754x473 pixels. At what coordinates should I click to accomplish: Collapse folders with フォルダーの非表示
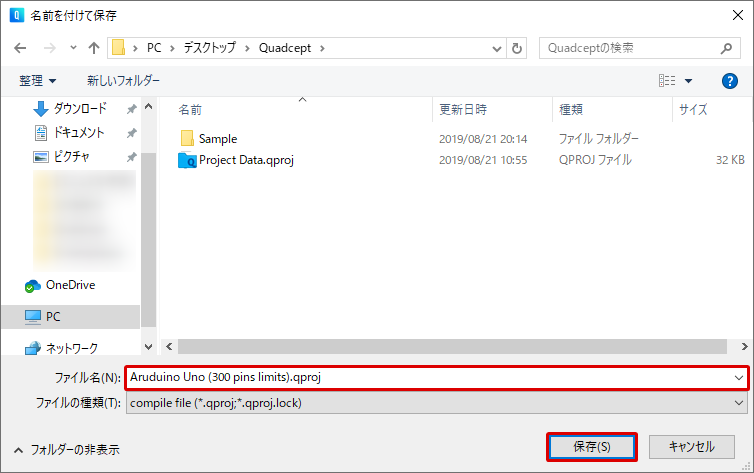pyautogui.click(x=66, y=450)
